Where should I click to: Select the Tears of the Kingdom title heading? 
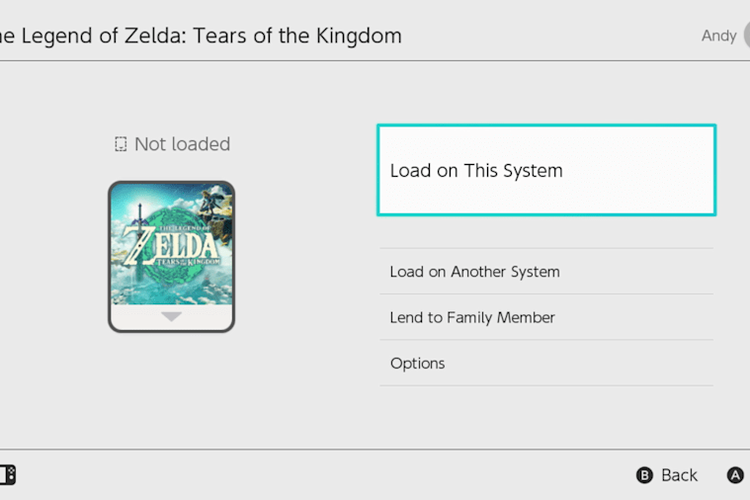coord(200,36)
